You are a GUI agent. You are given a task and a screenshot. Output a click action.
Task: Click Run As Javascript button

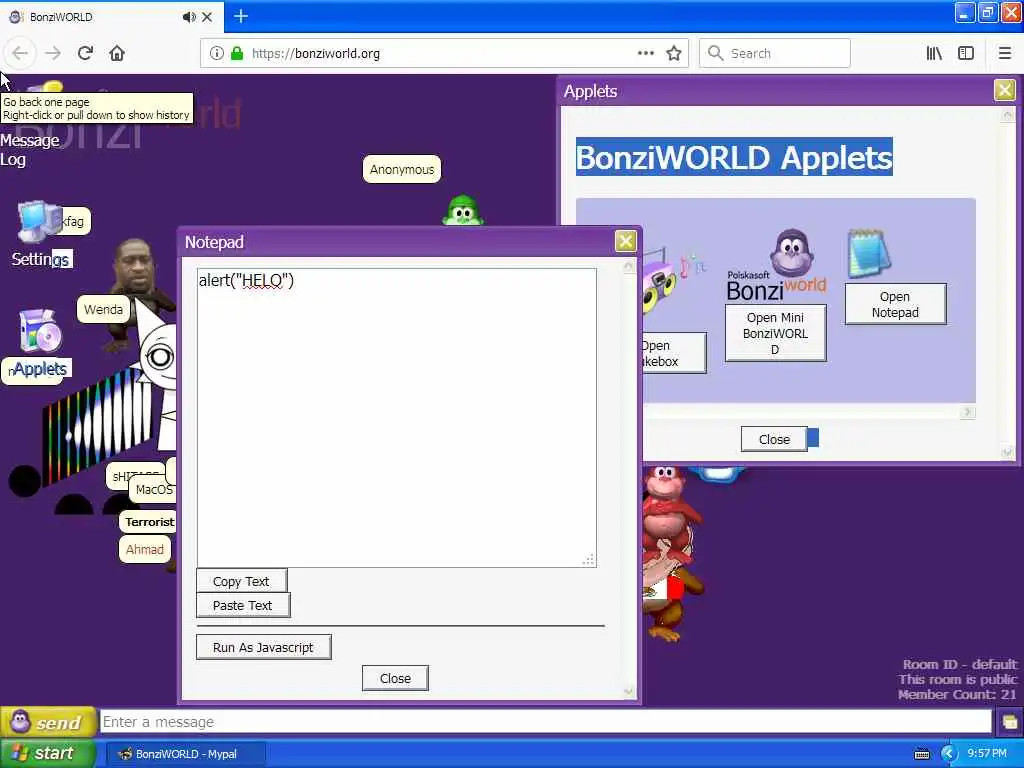point(263,647)
